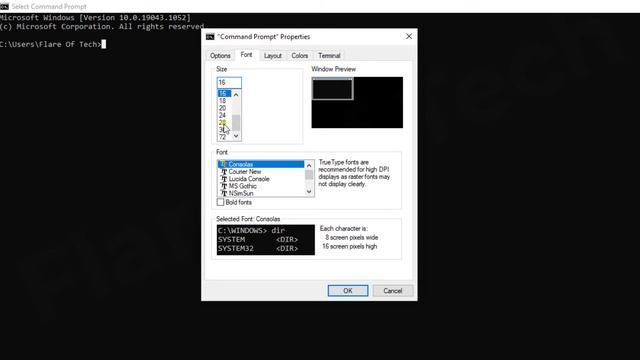Click TrueType icon beside Lucida Console

pyautogui.click(x=224, y=179)
